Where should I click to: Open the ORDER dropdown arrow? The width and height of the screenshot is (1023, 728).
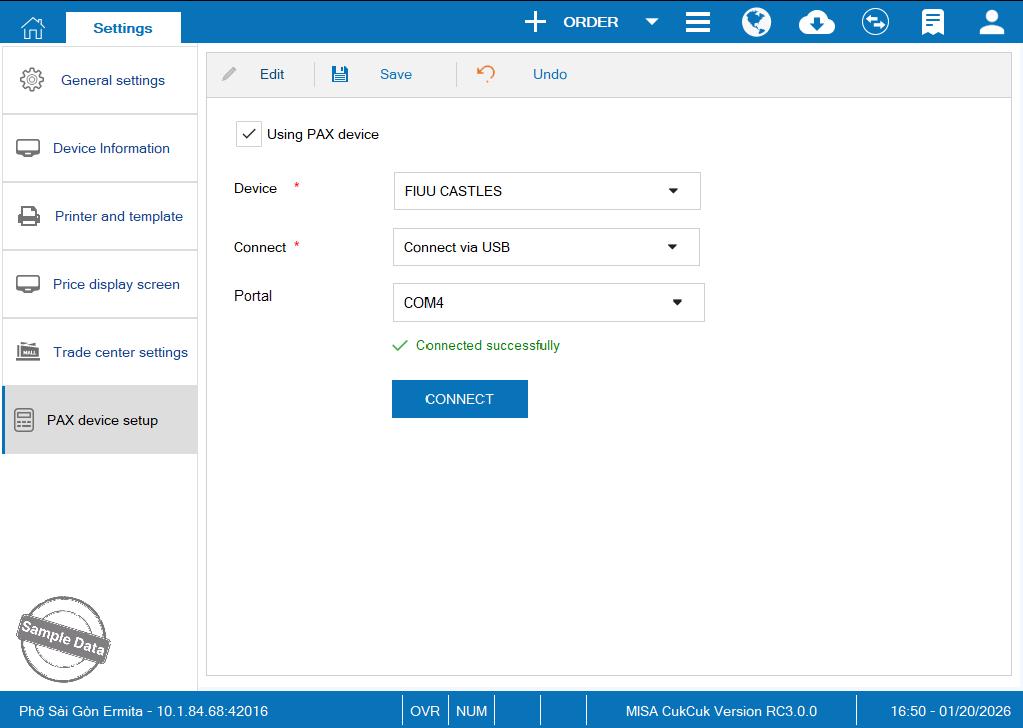pyautogui.click(x=652, y=22)
